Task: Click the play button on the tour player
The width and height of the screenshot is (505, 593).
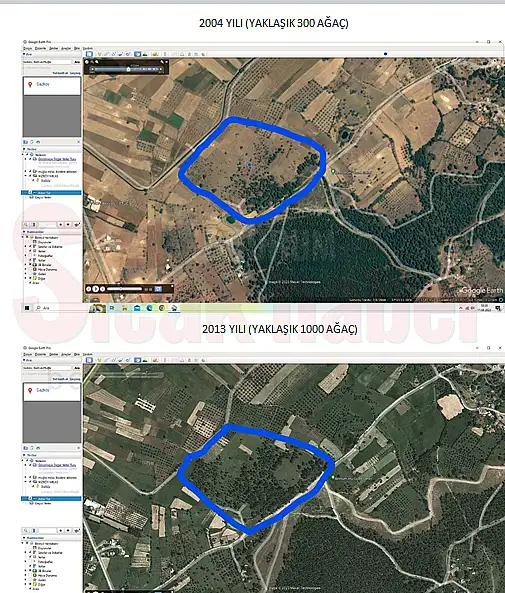Action: [96, 289]
